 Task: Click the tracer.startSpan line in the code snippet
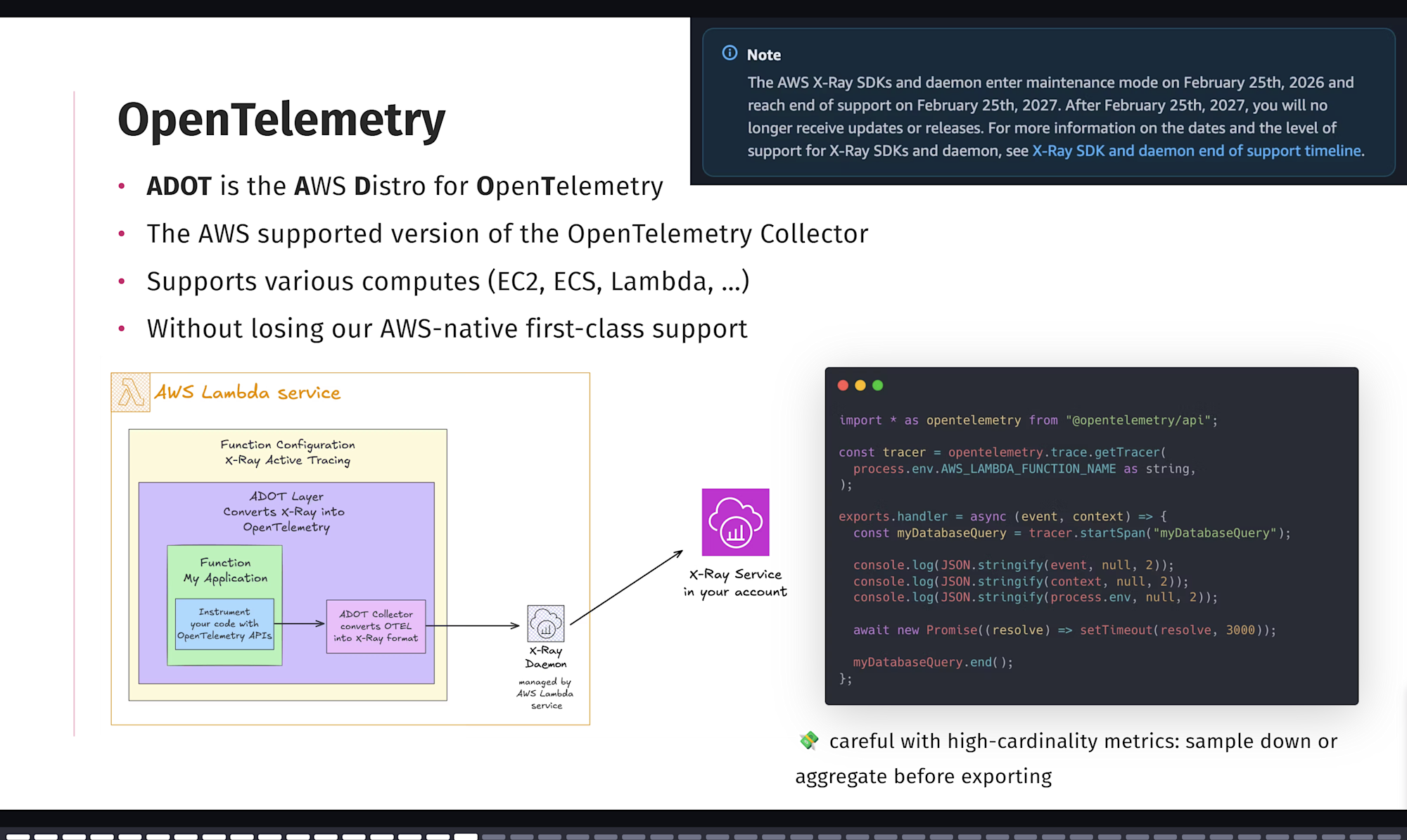1071,533
